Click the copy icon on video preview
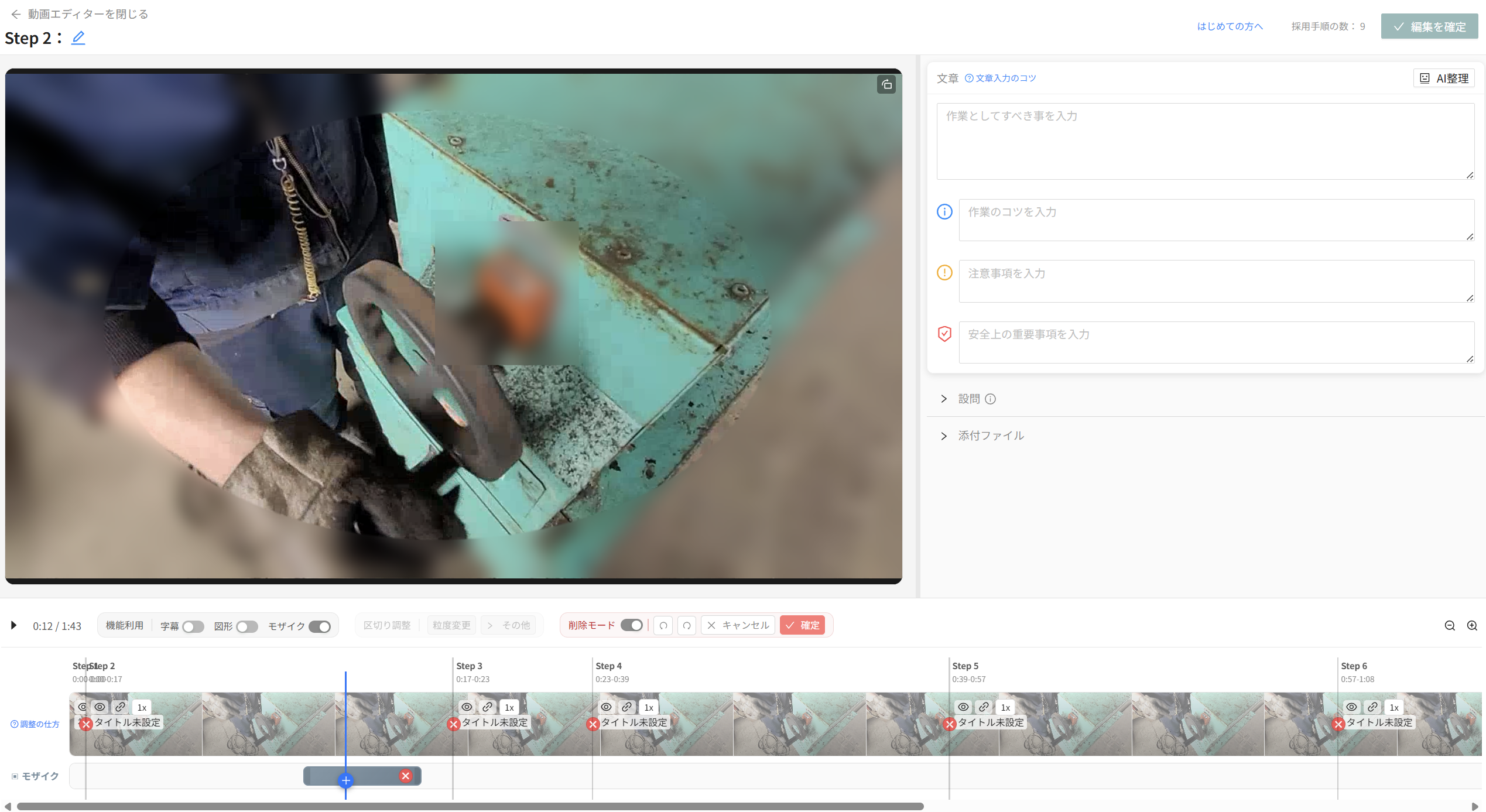The width and height of the screenshot is (1486, 812). click(x=886, y=84)
